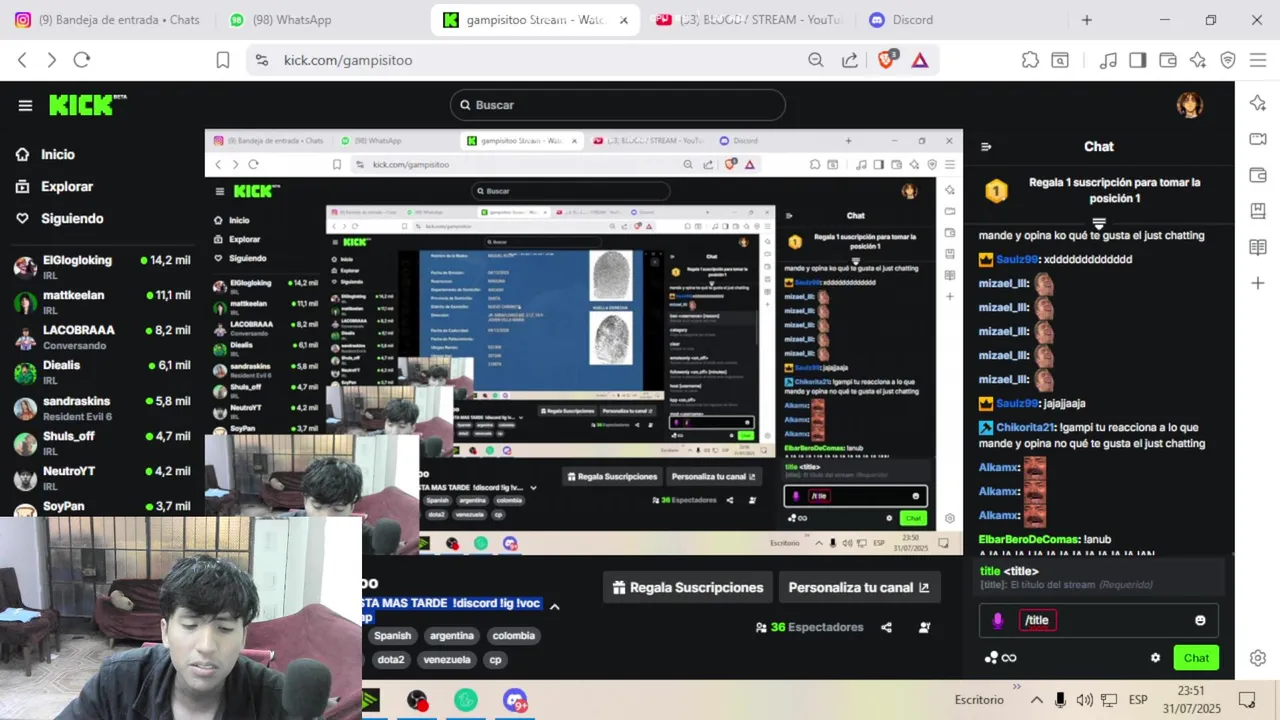Open sandraskins channel
This screenshot has height=720, width=1280.
coord(102,407)
